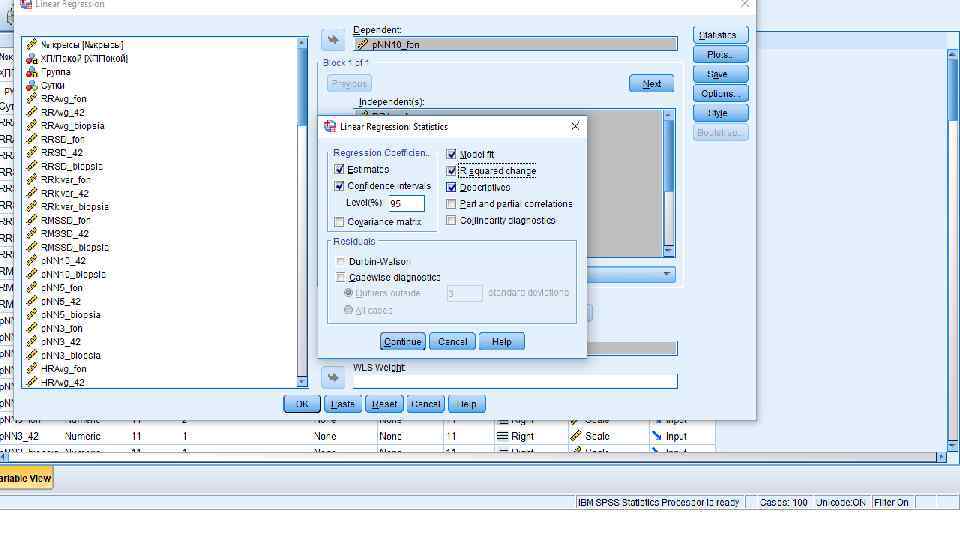Screen dimensions: 960x540
Task: Click the Группа variable icon
Action: (32, 72)
